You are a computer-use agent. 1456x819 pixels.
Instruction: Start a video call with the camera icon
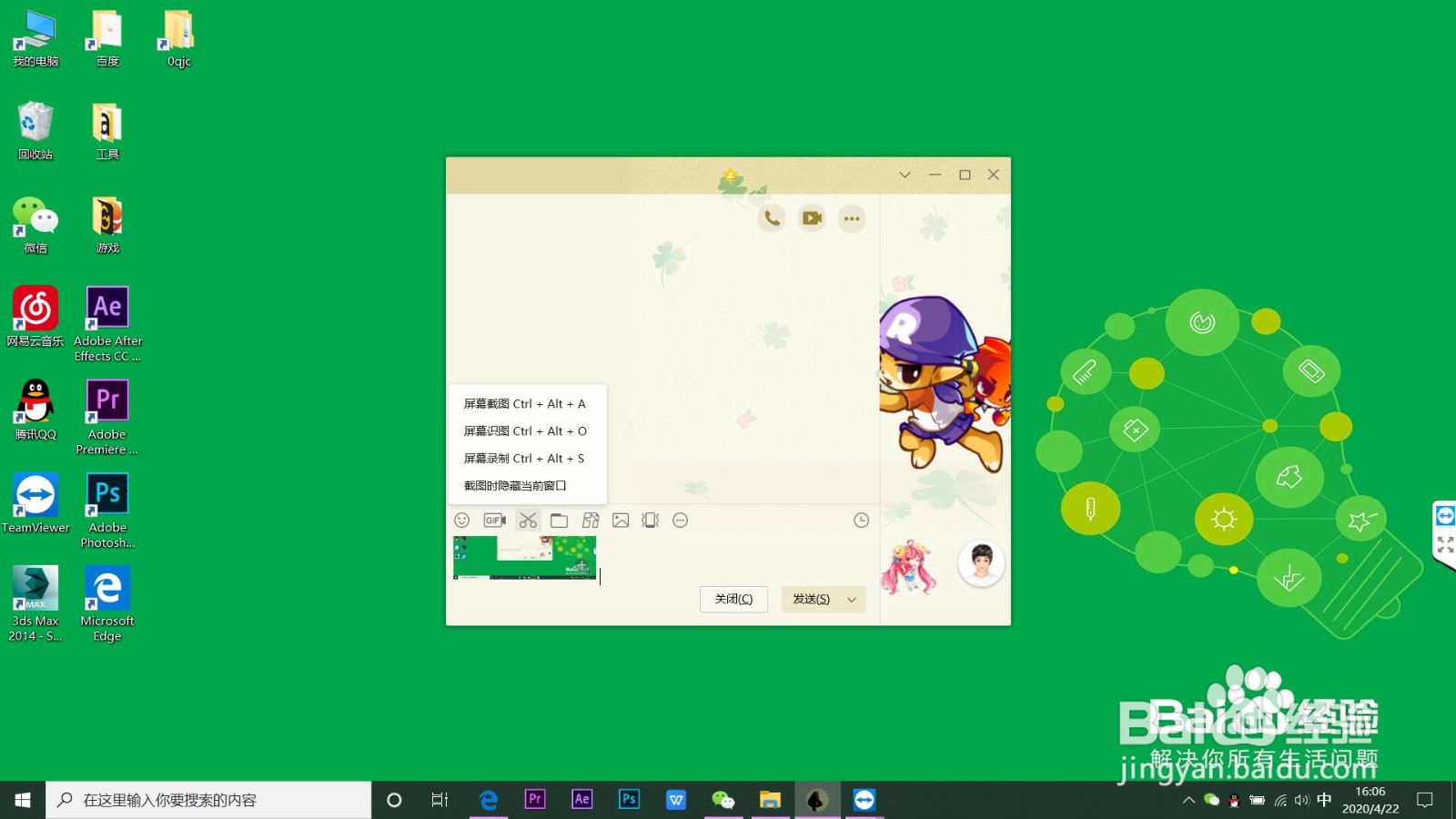click(x=811, y=218)
